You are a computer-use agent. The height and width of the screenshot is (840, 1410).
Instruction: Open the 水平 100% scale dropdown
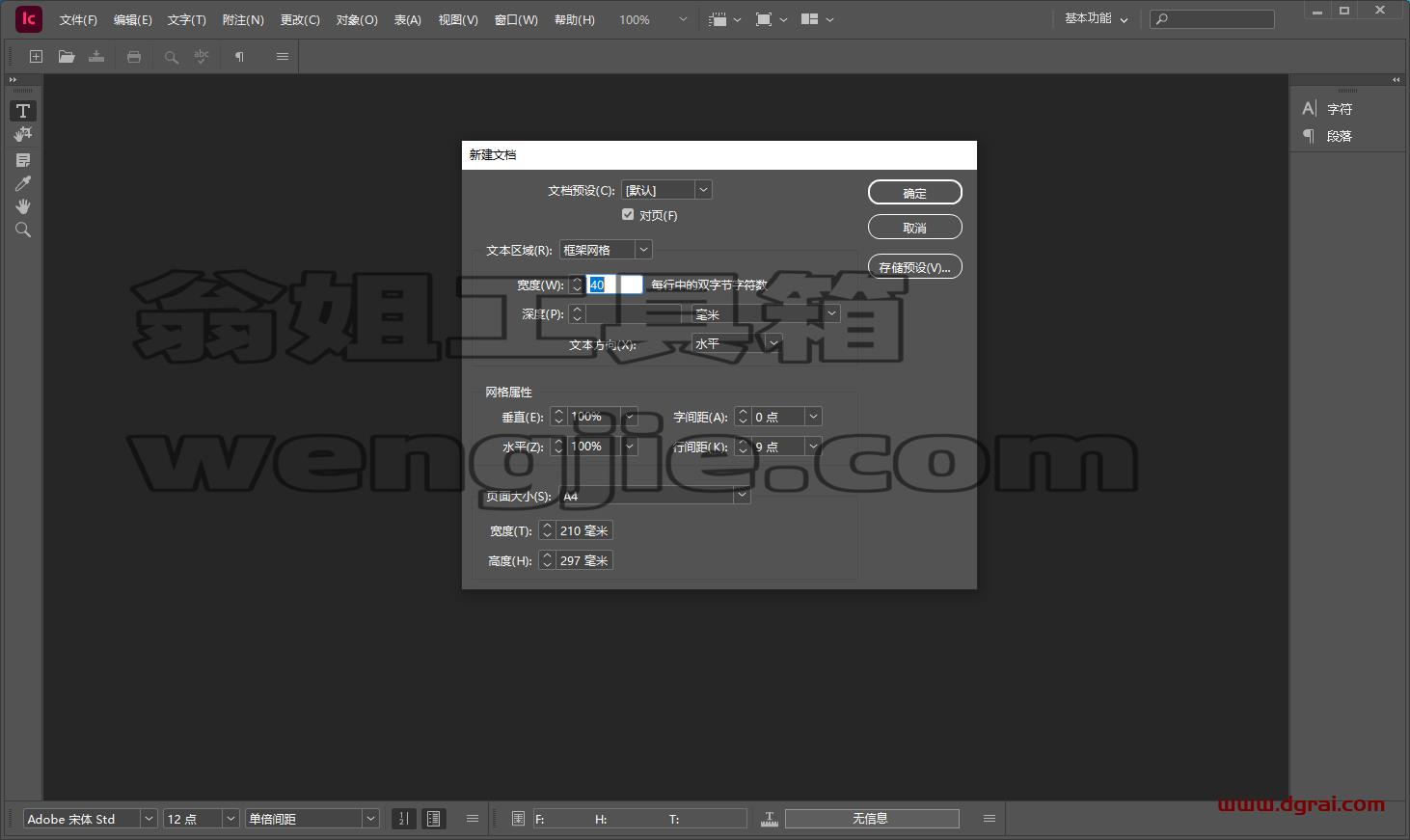(x=630, y=447)
